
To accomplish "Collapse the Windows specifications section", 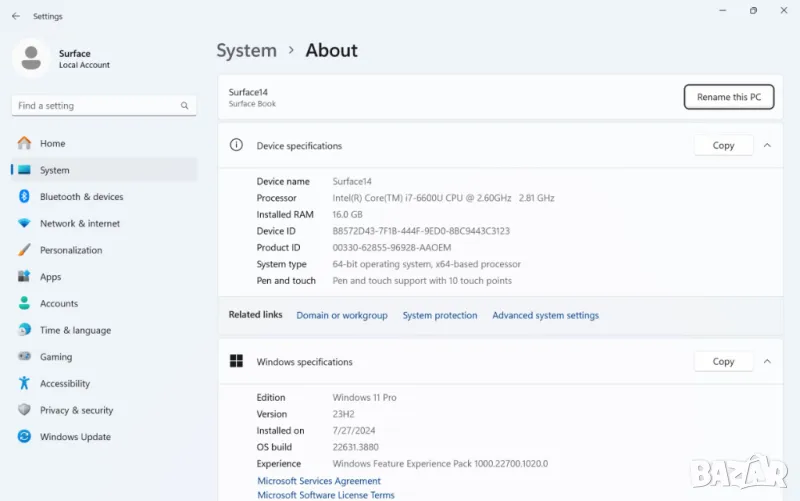I will point(767,362).
